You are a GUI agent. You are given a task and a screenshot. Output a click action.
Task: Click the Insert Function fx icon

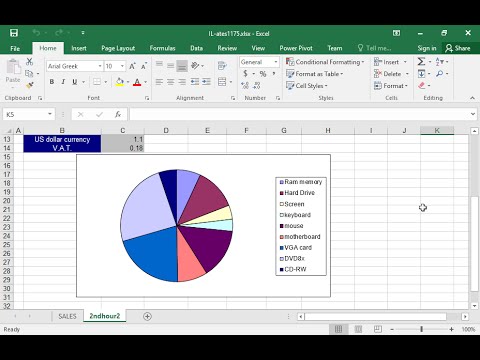(118, 114)
